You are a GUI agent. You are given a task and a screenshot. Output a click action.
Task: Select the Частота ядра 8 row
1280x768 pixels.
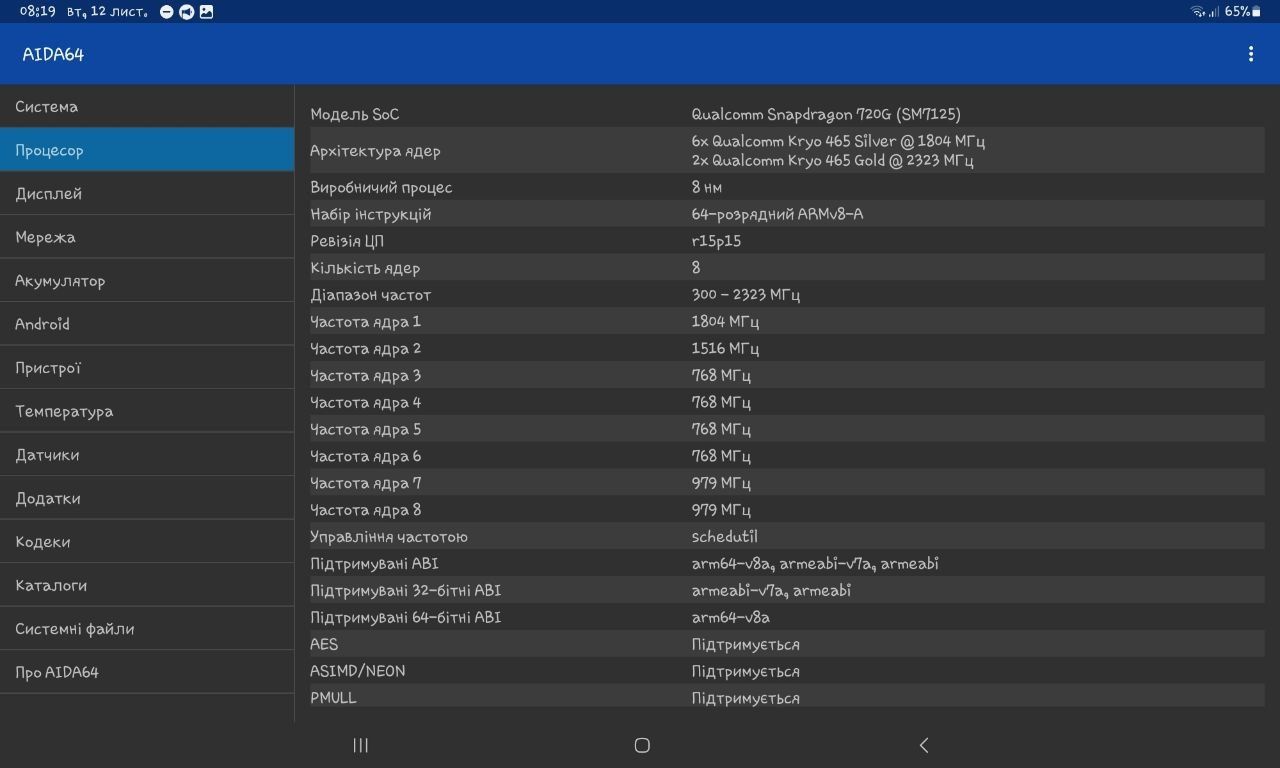click(x=785, y=510)
